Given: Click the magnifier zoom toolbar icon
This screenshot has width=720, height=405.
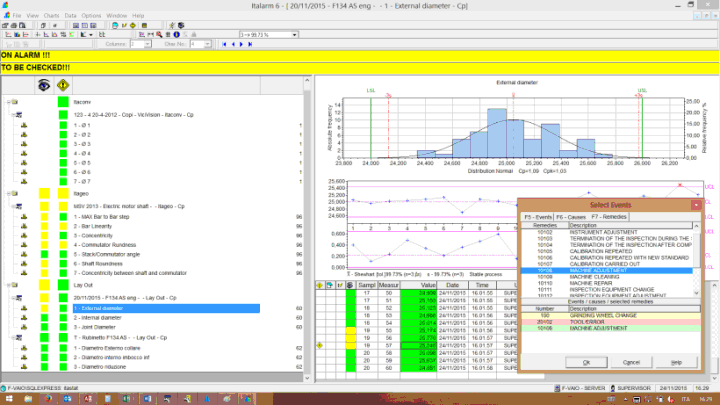Looking at the screenshot, I should [159, 34].
